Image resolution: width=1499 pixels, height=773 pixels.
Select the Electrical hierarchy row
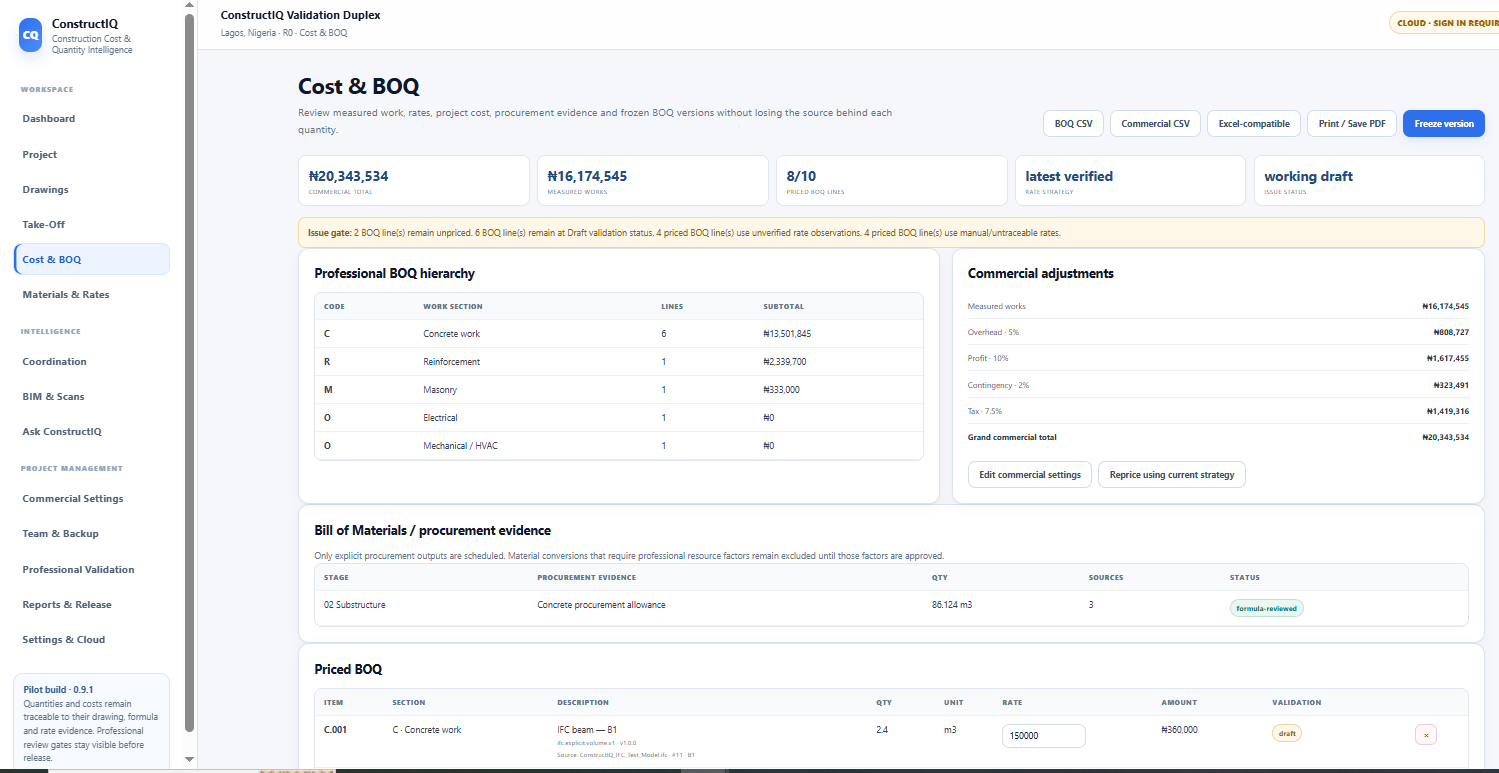[x=619, y=418]
